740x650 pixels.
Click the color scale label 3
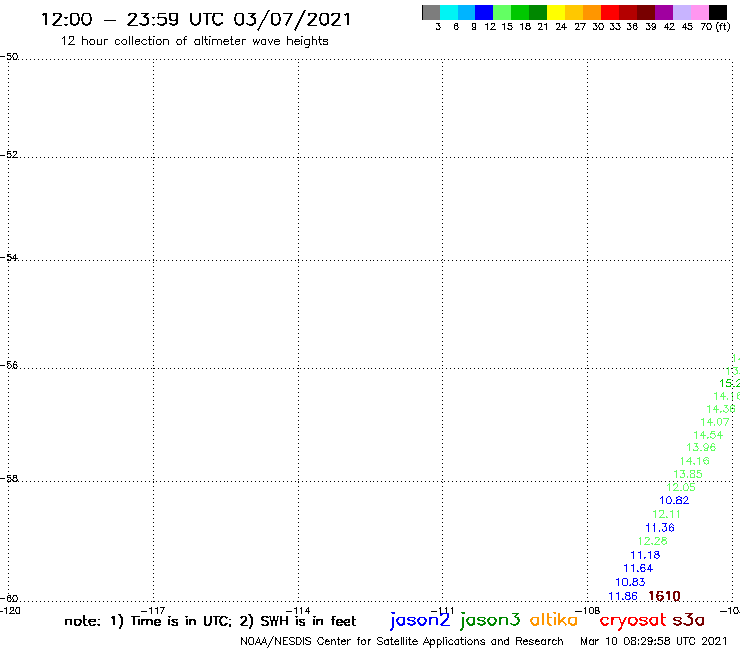(x=438, y=27)
